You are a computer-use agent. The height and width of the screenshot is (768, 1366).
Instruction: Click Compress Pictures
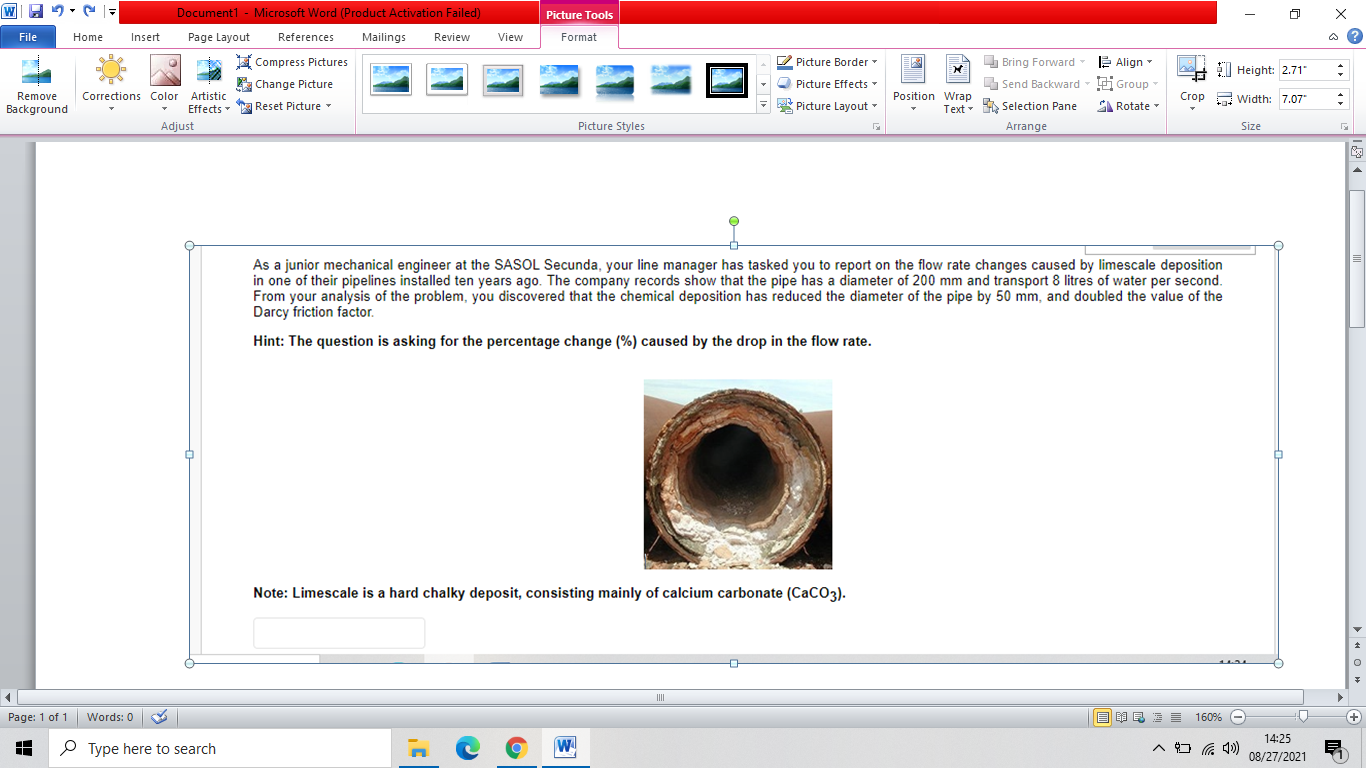click(292, 62)
